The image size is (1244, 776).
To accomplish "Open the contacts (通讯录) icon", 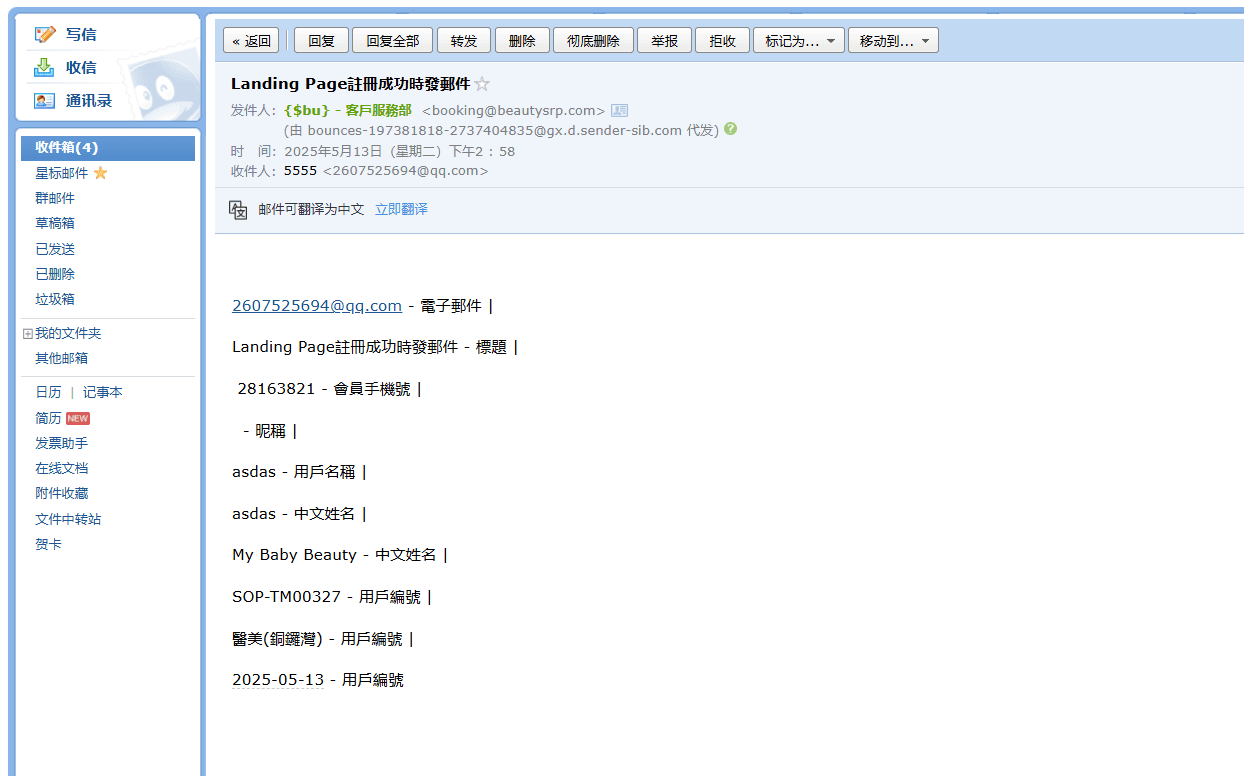I will [x=44, y=101].
